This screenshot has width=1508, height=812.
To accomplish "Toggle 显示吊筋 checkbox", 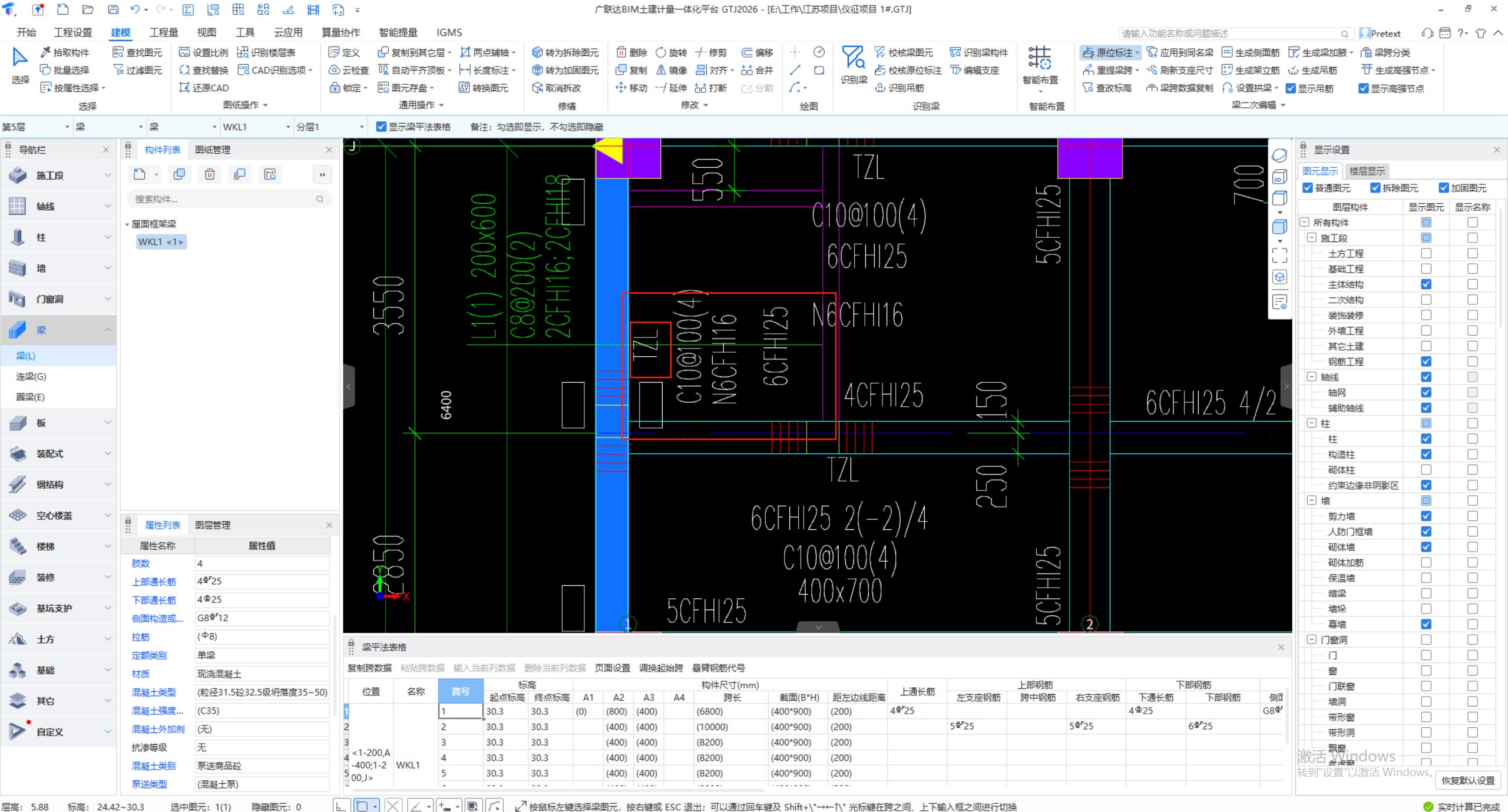I will tap(1291, 88).
